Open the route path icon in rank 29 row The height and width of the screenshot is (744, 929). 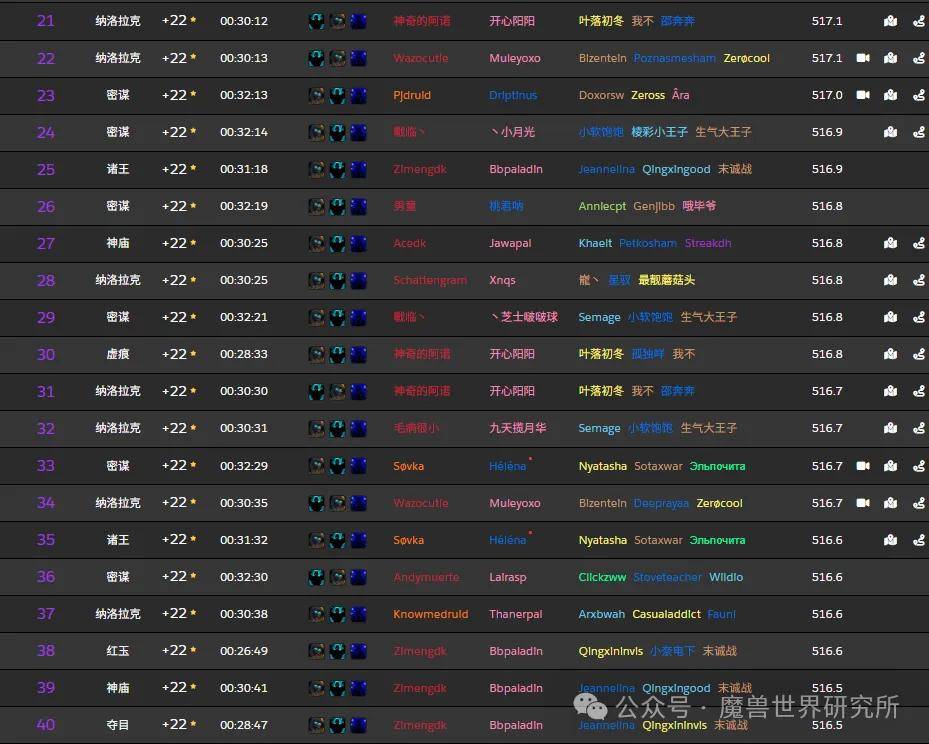coord(918,318)
